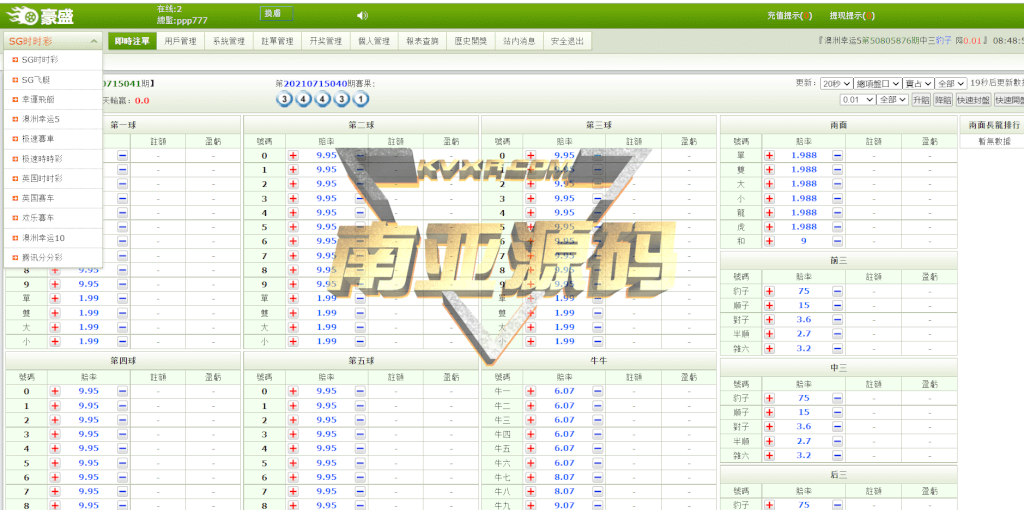Viewport: 1024px width, 510px height.
Task: Raise odds for 單 in 第二球
Action: coord(293,298)
